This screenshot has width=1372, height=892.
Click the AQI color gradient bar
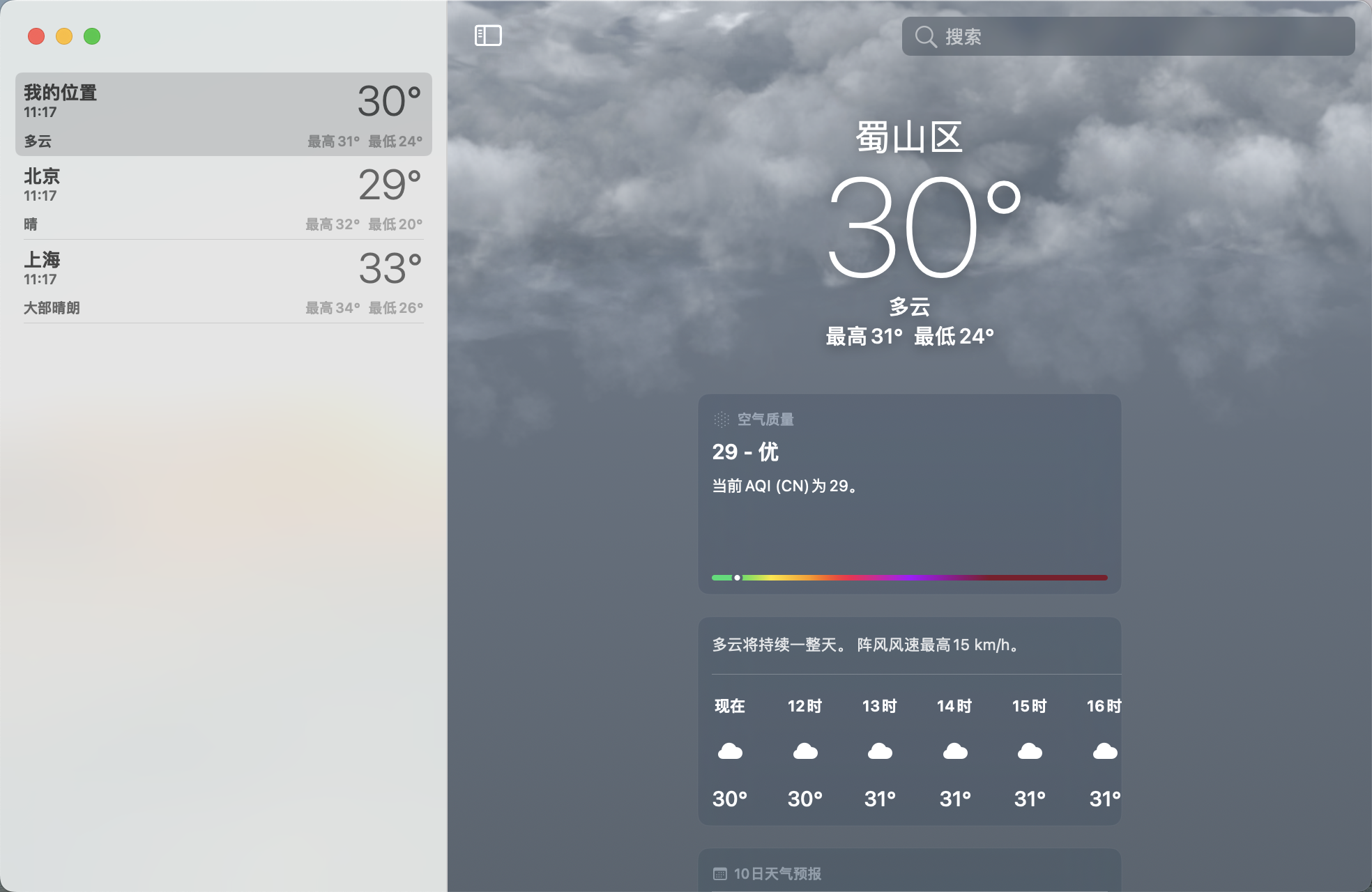(x=909, y=578)
